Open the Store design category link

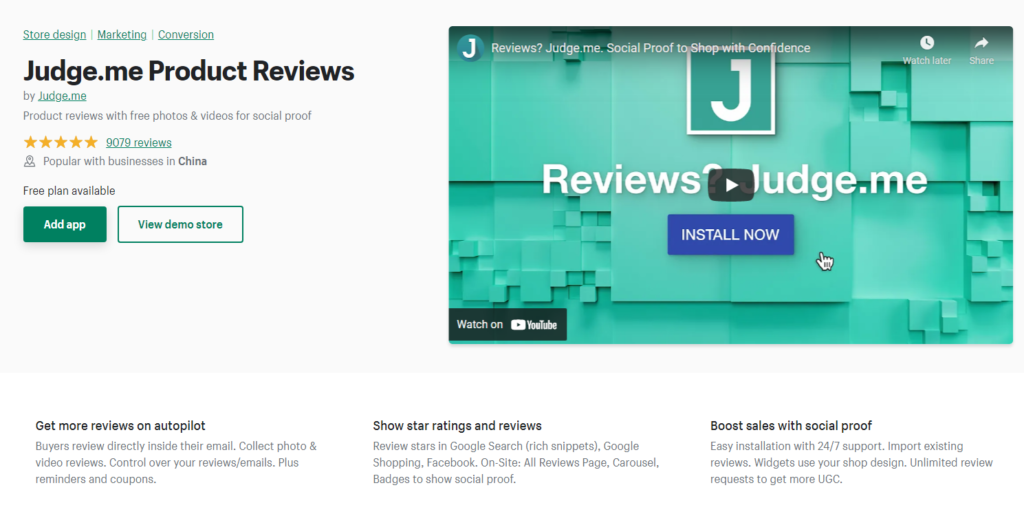(54, 35)
